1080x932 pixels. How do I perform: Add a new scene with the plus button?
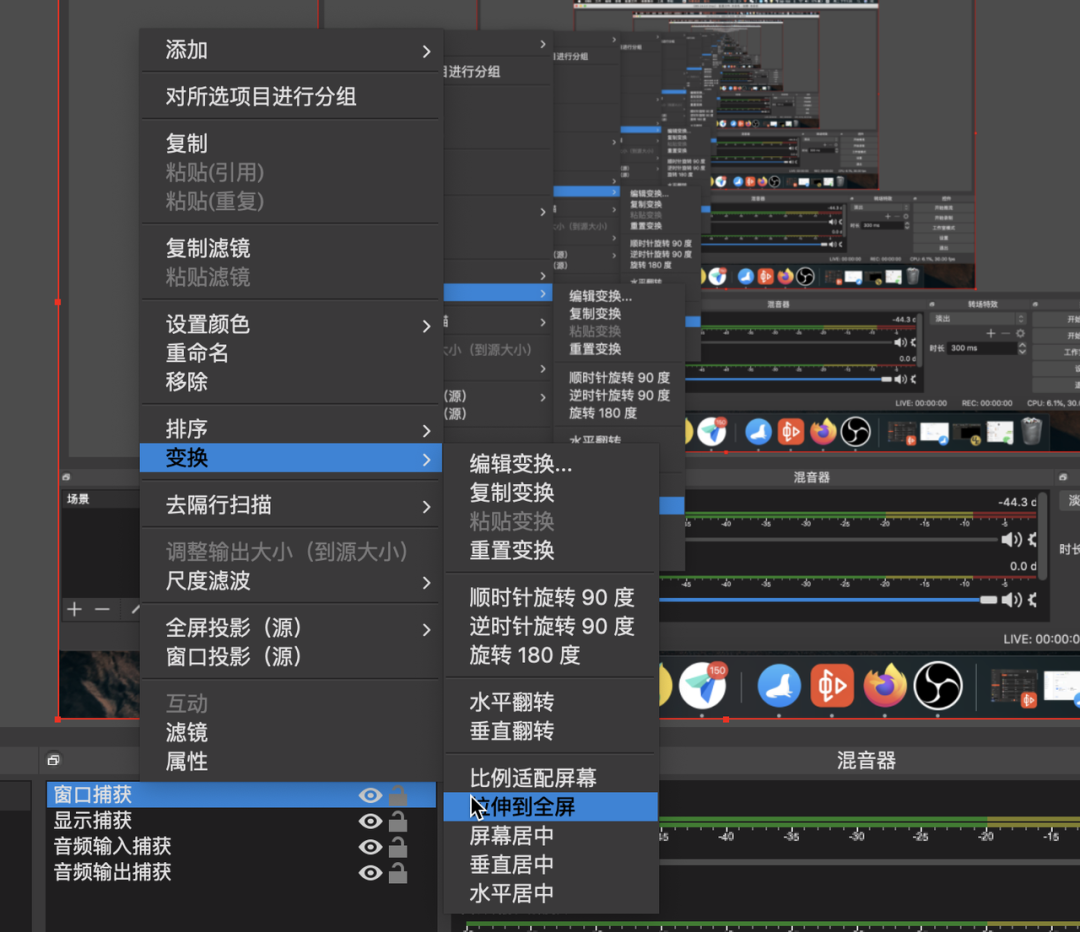click(74, 609)
